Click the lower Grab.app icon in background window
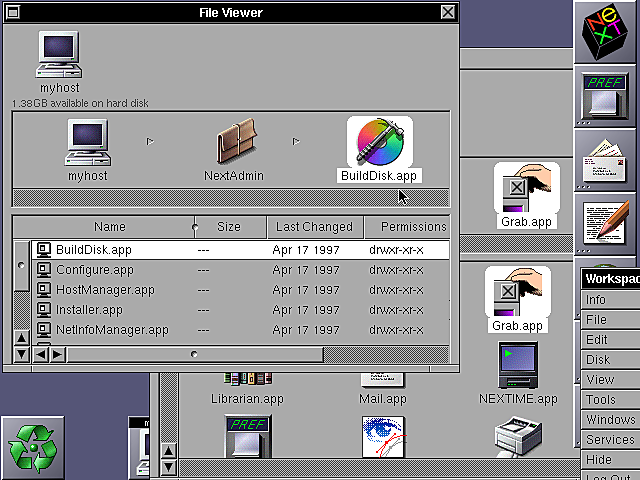Screen dimensions: 640x480 [518, 292]
